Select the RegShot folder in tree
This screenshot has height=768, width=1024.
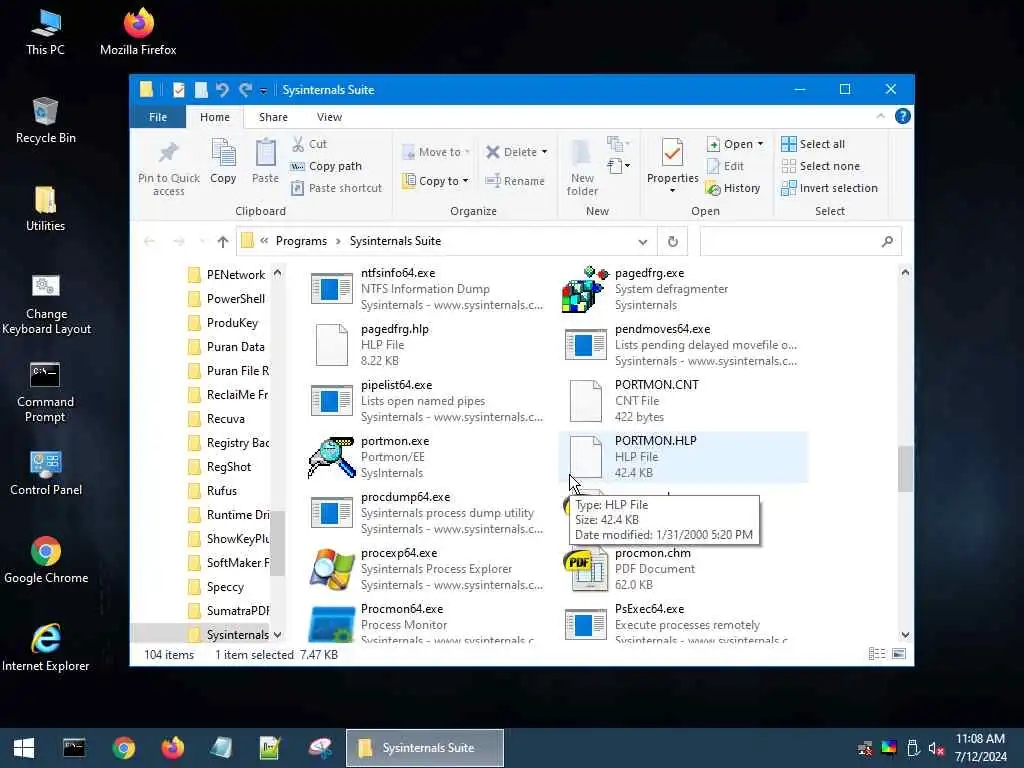(229, 466)
